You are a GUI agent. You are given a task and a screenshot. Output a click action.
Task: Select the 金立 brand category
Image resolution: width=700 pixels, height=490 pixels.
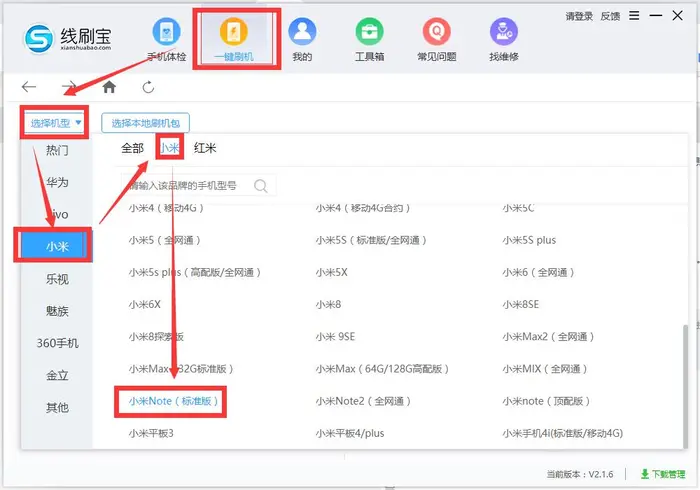click(x=57, y=375)
